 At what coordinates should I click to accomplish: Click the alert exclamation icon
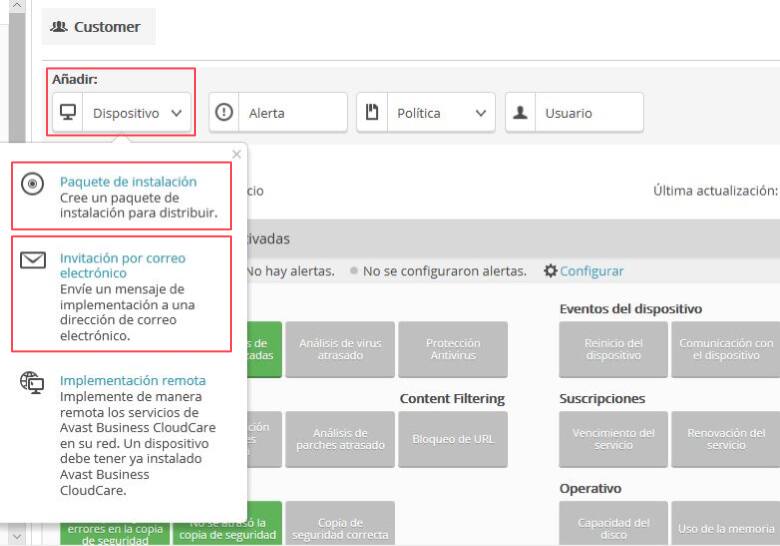(225, 113)
